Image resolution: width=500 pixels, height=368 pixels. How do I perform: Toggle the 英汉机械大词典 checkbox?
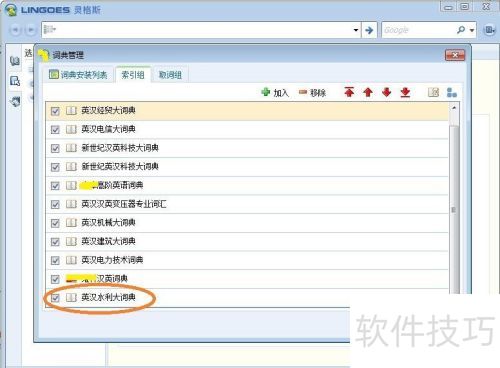pyautogui.click(x=55, y=223)
